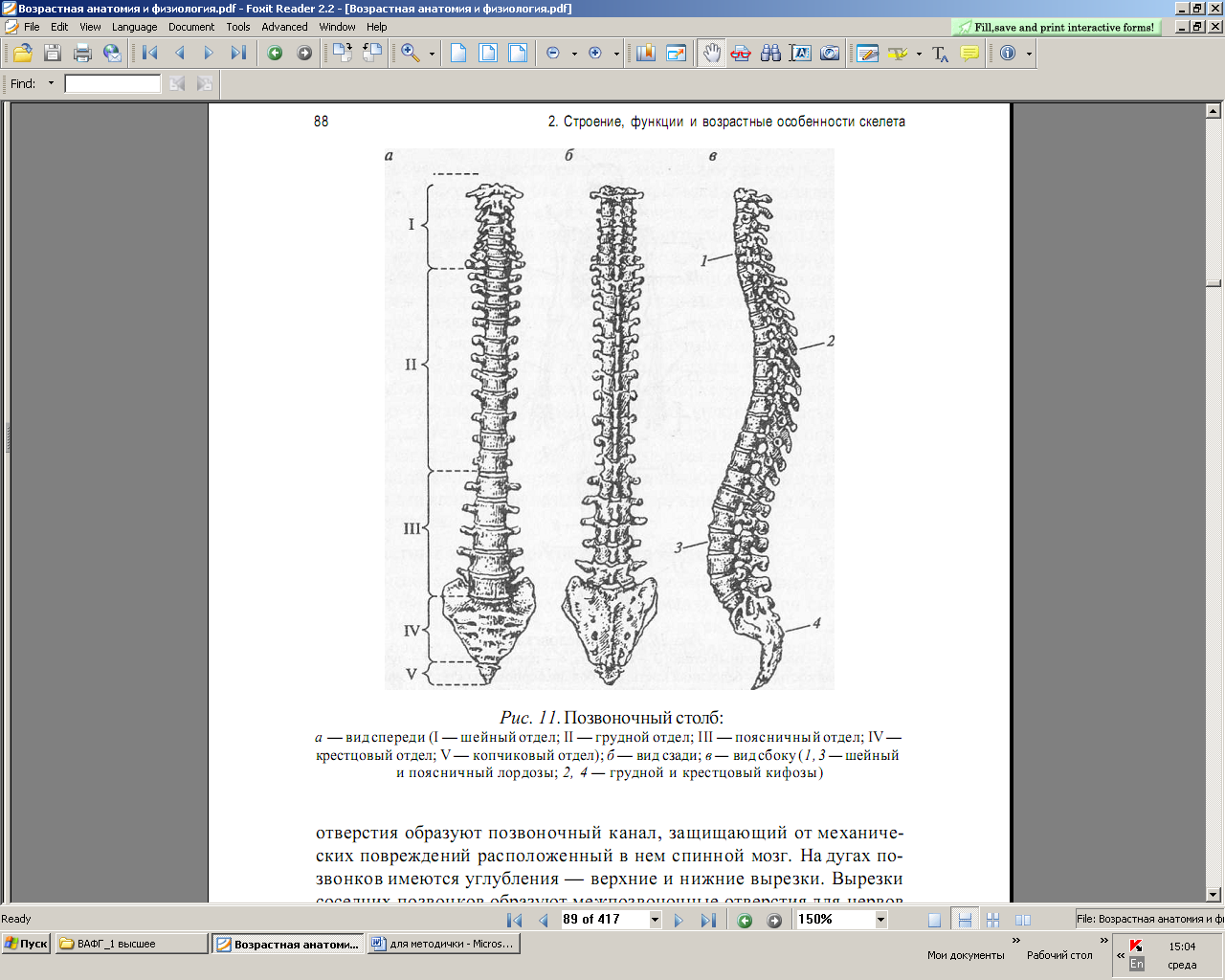Click the vertical scrollbar up arrow
This screenshot has width=1225, height=980.
click(x=1214, y=112)
